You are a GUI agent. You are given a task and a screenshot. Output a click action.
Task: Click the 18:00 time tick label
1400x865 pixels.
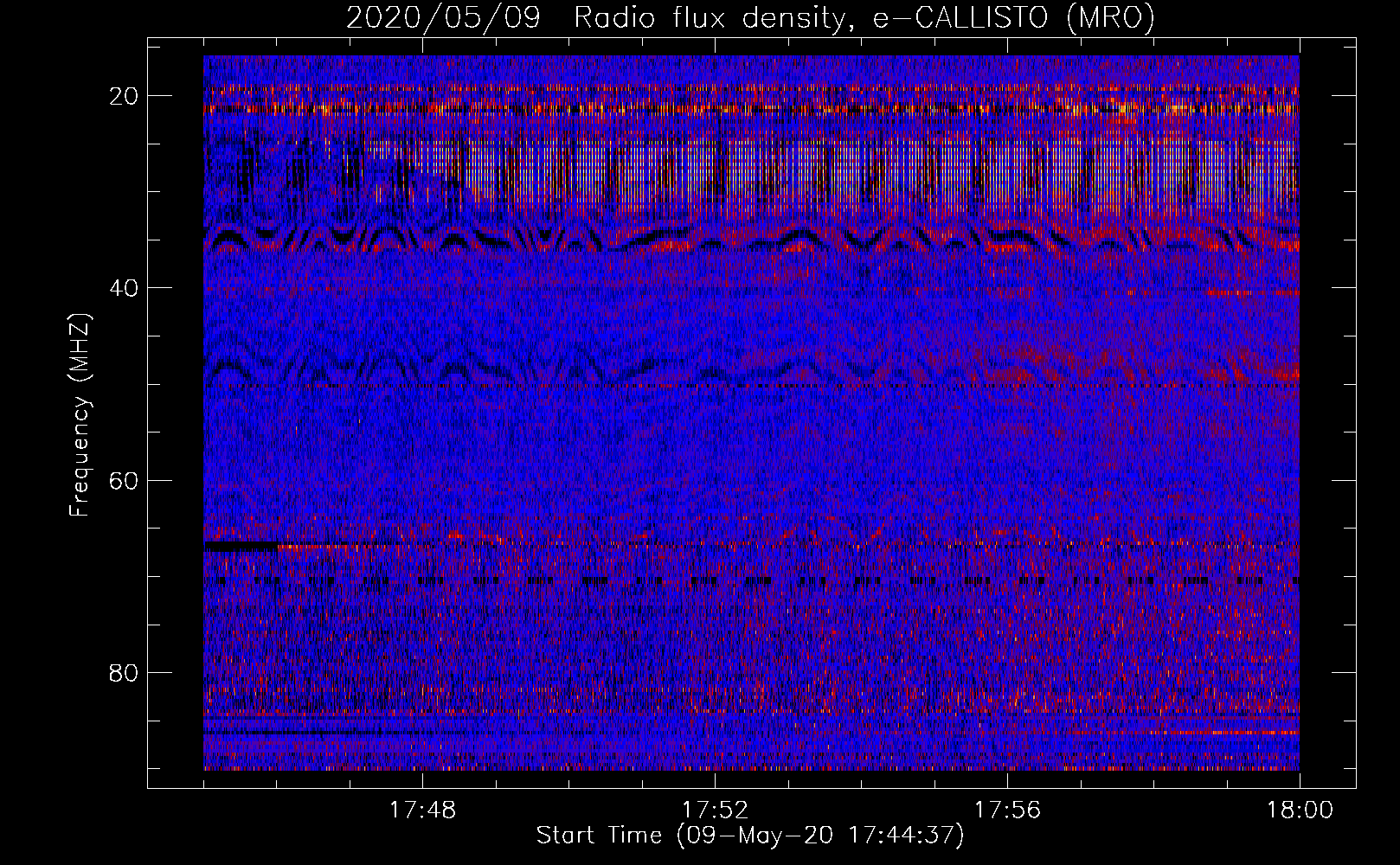(x=1300, y=811)
